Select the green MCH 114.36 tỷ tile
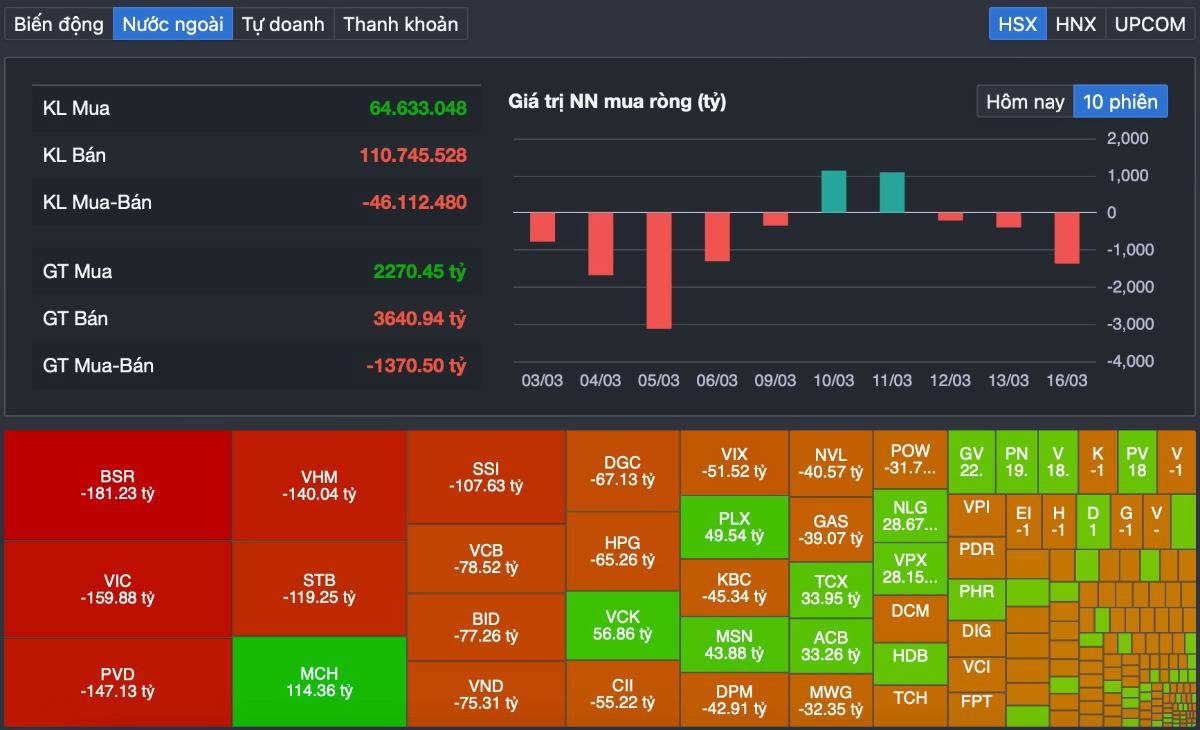The height and width of the screenshot is (730, 1200). (x=319, y=682)
